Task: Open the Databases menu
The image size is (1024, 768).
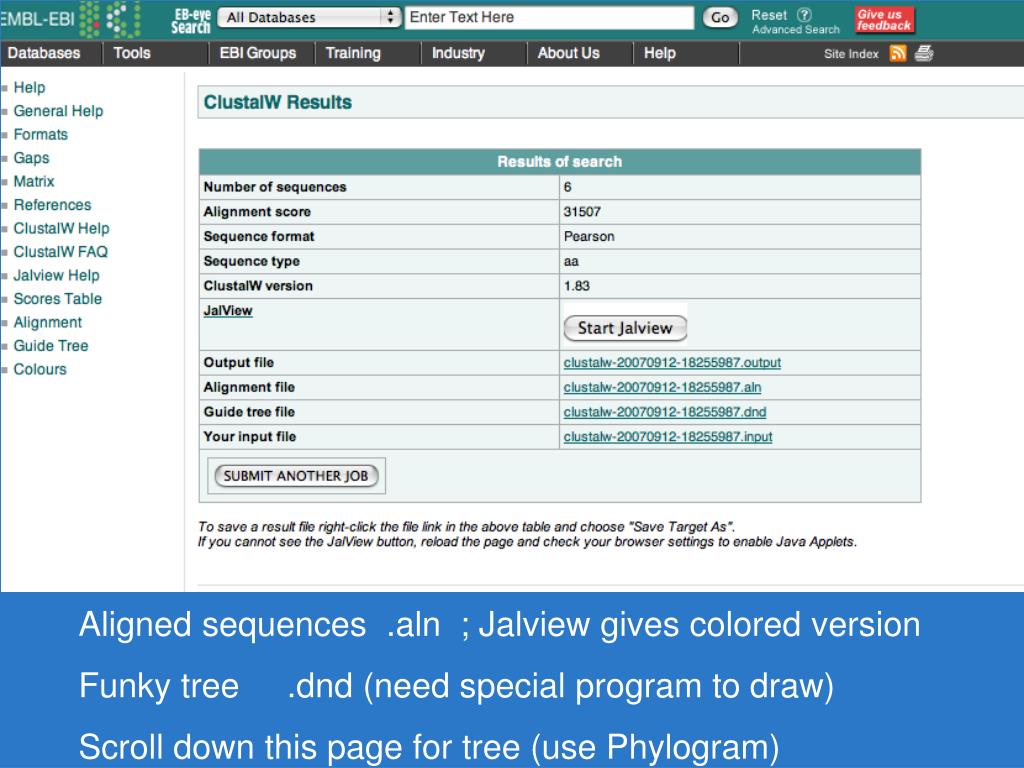Action: coord(44,54)
